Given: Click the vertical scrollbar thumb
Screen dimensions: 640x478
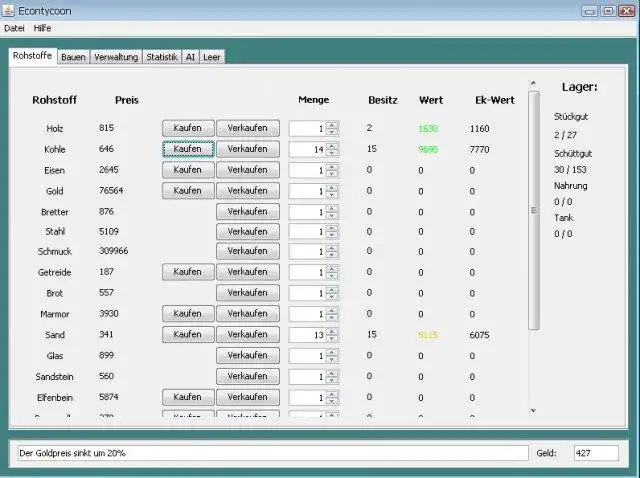Looking at the screenshot, I should pyautogui.click(x=534, y=210).
